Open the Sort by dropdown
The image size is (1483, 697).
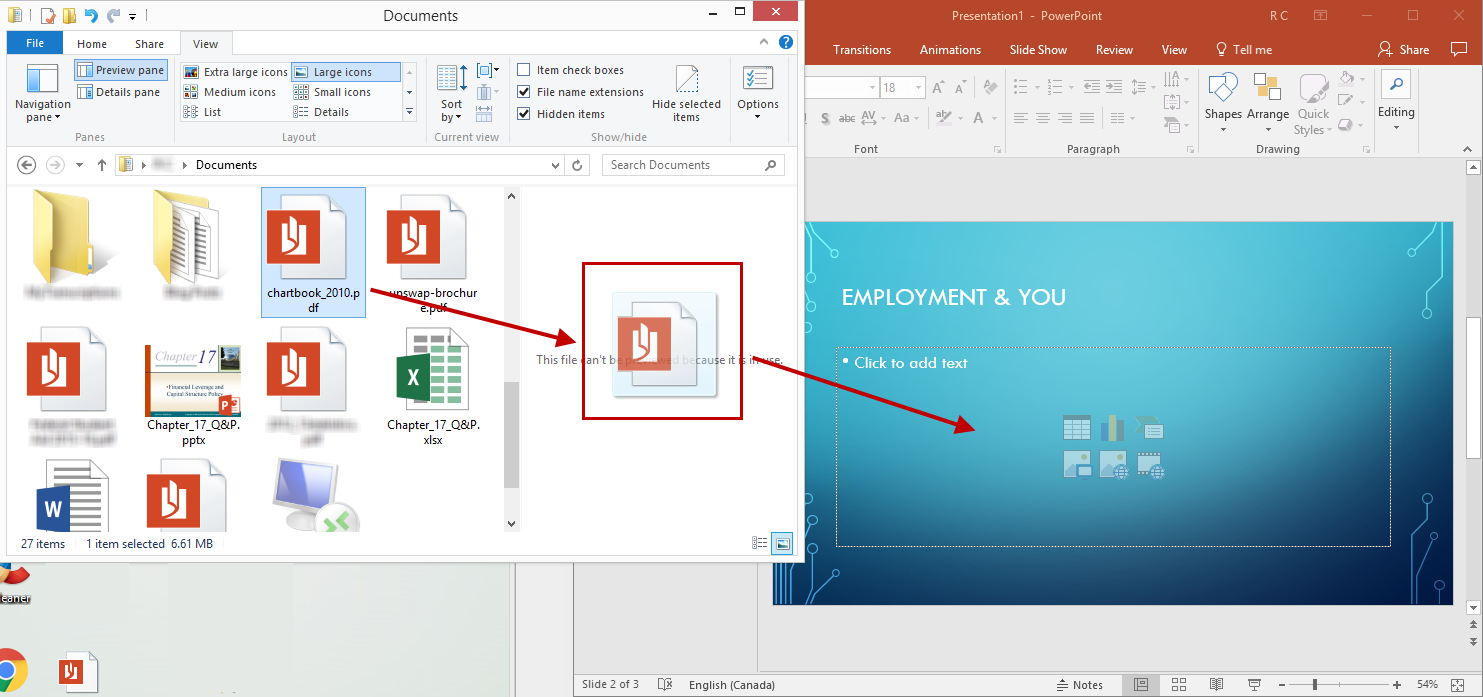click(452, 93)
